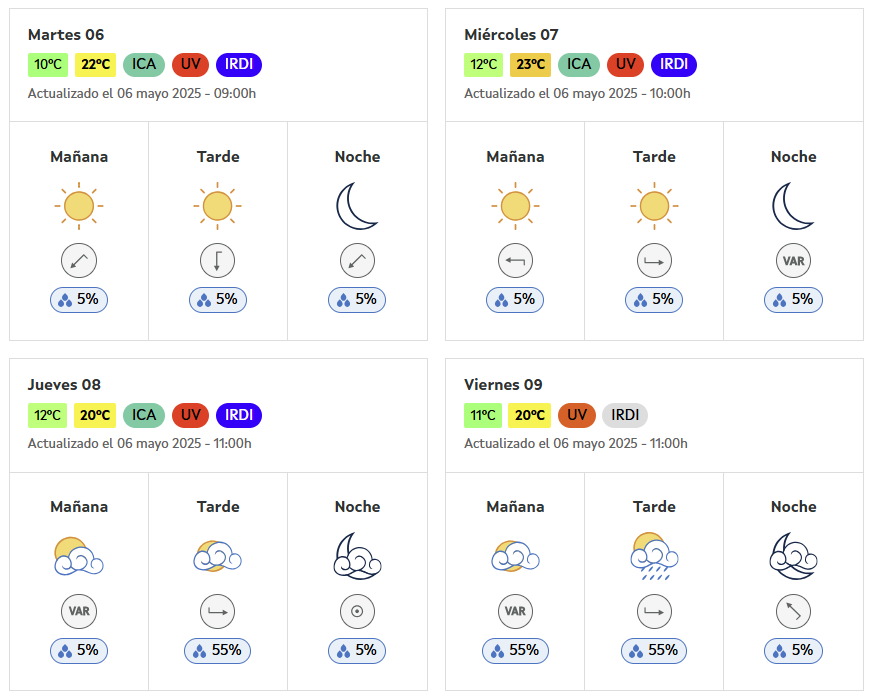This screenshot has width=874, height=698.
Task: Click the calm wind icon Jueves Noche
Action: [357, 611]
